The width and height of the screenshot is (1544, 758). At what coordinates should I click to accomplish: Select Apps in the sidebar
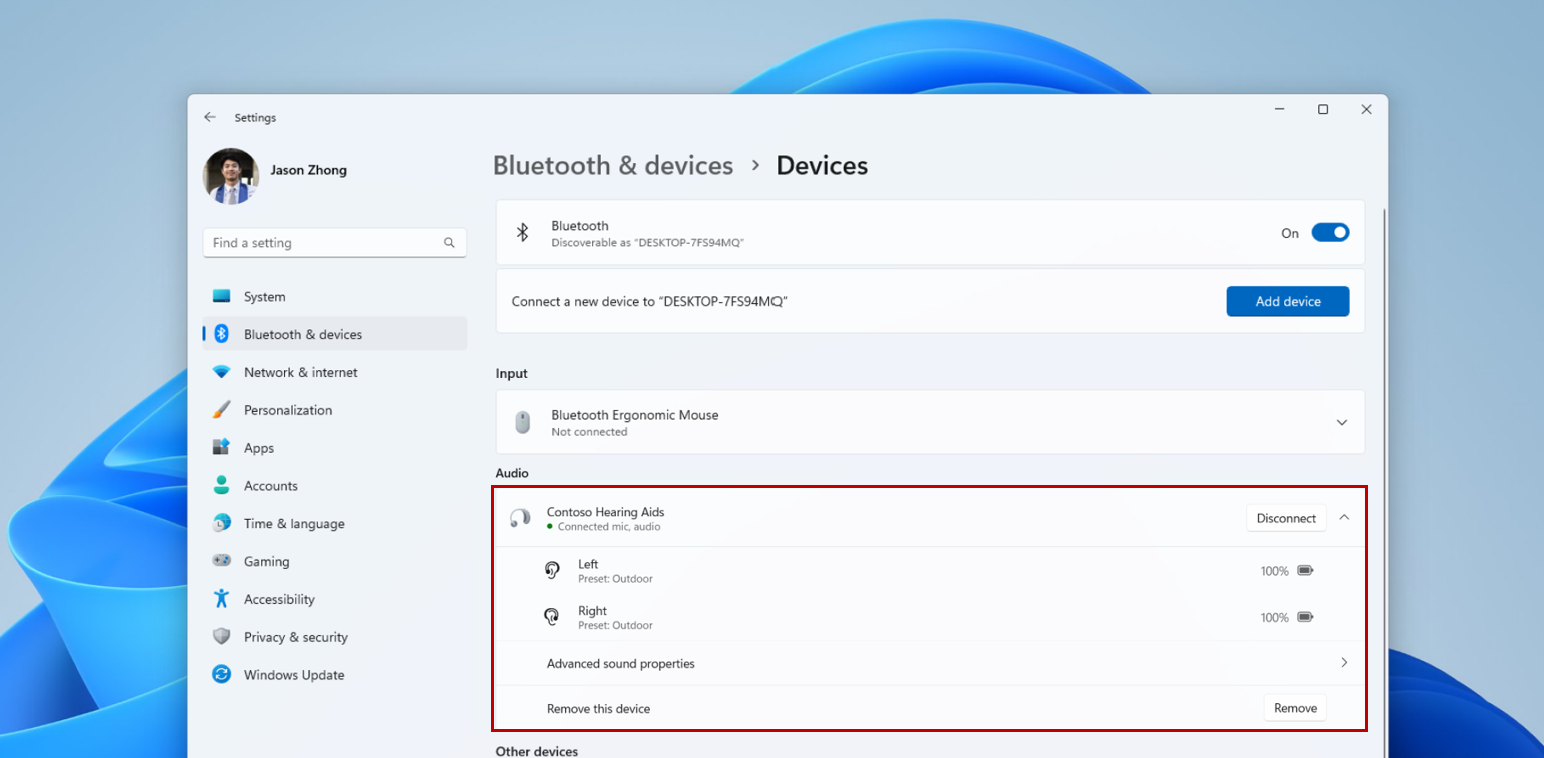click(258, 448)
